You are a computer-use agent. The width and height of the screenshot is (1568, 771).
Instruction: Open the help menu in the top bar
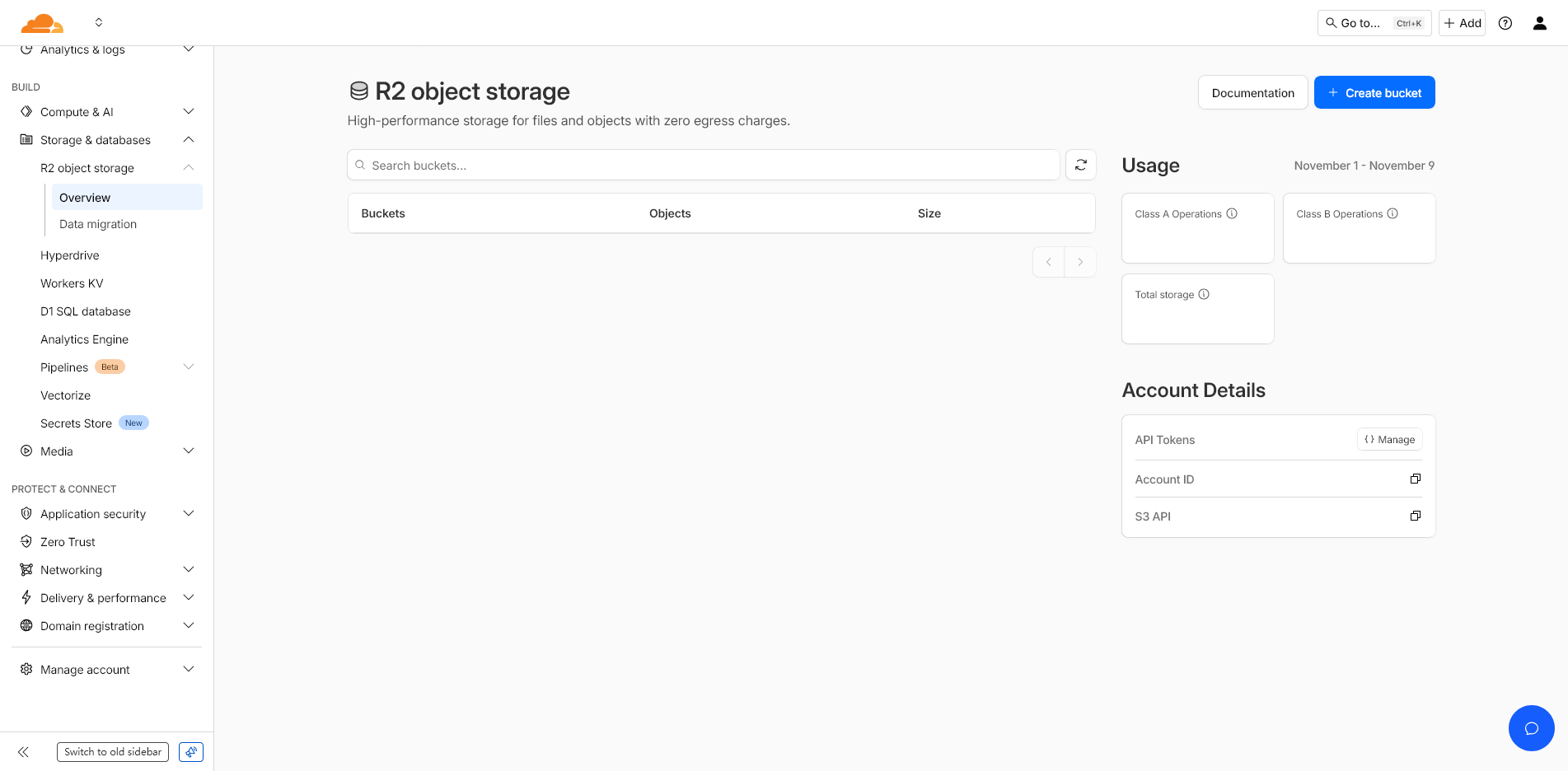coord(1505,22)
